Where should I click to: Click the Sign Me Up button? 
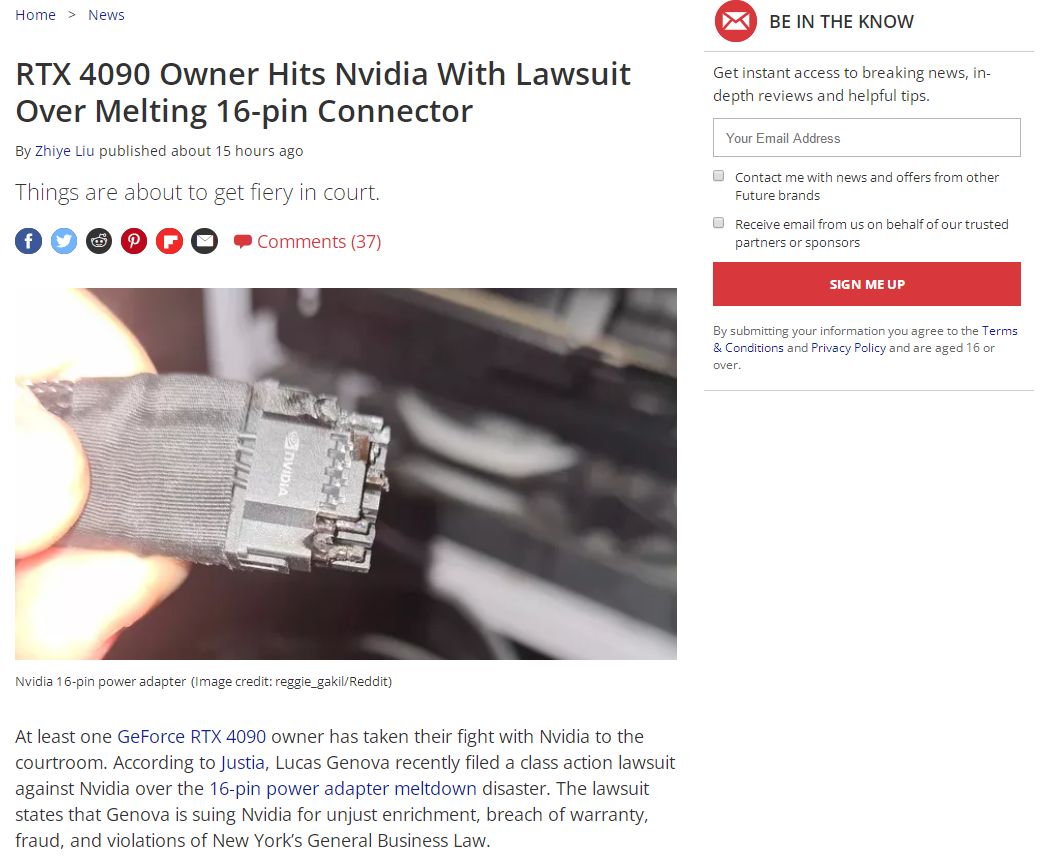(x=866, y=284)
